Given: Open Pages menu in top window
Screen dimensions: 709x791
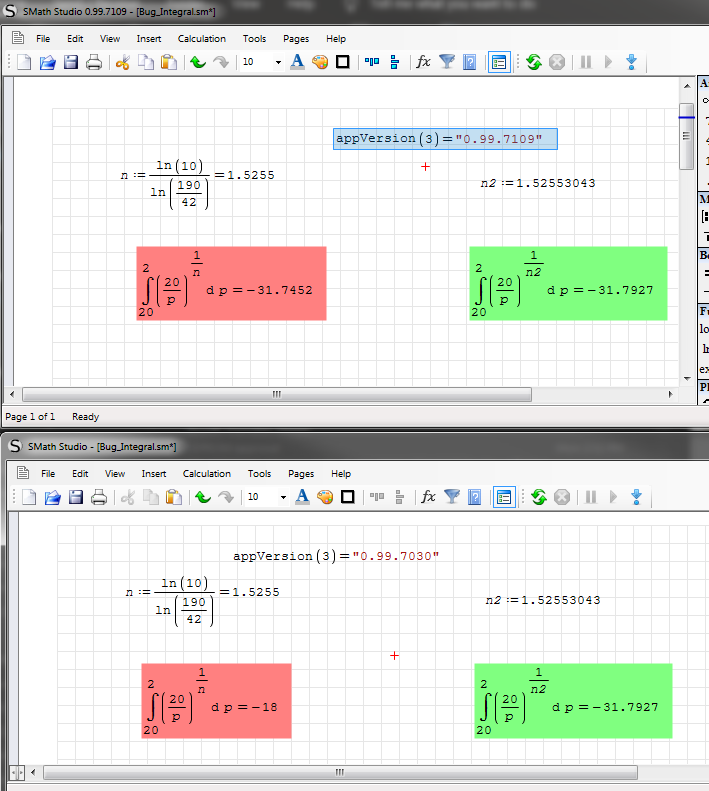Looking at the screenshot, I should click(296, 39).
